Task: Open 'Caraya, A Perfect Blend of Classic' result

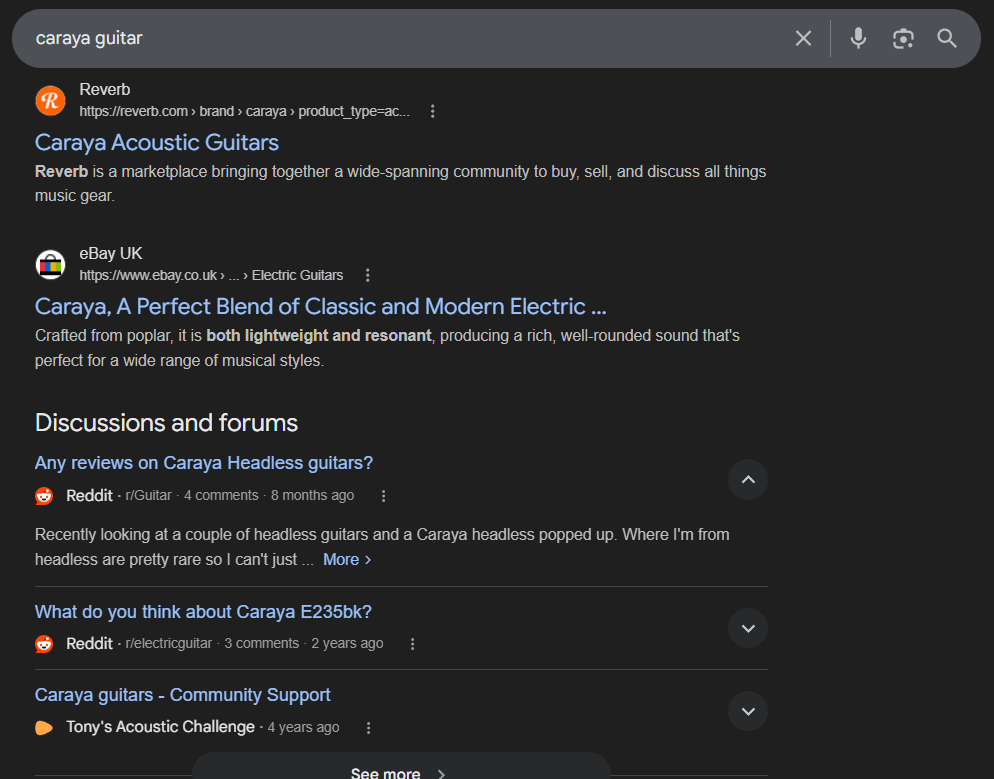Action: 320,307
